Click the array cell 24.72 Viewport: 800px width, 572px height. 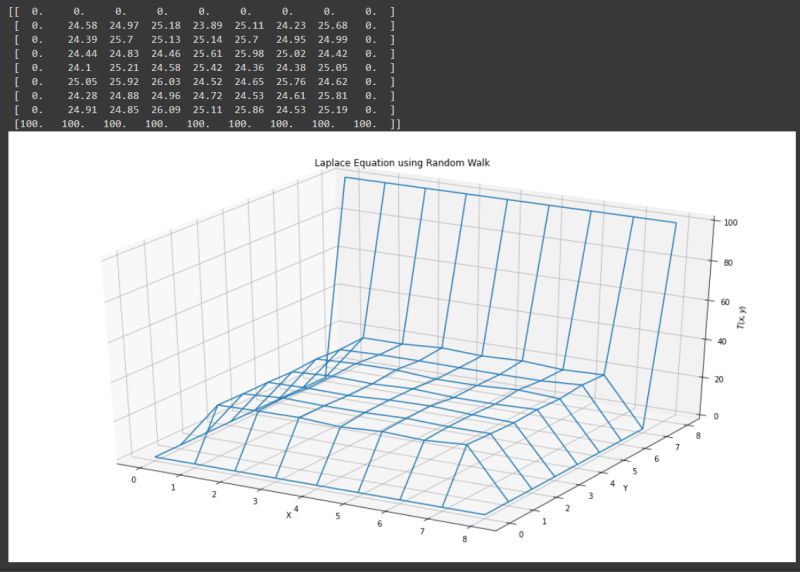[208, 95]
